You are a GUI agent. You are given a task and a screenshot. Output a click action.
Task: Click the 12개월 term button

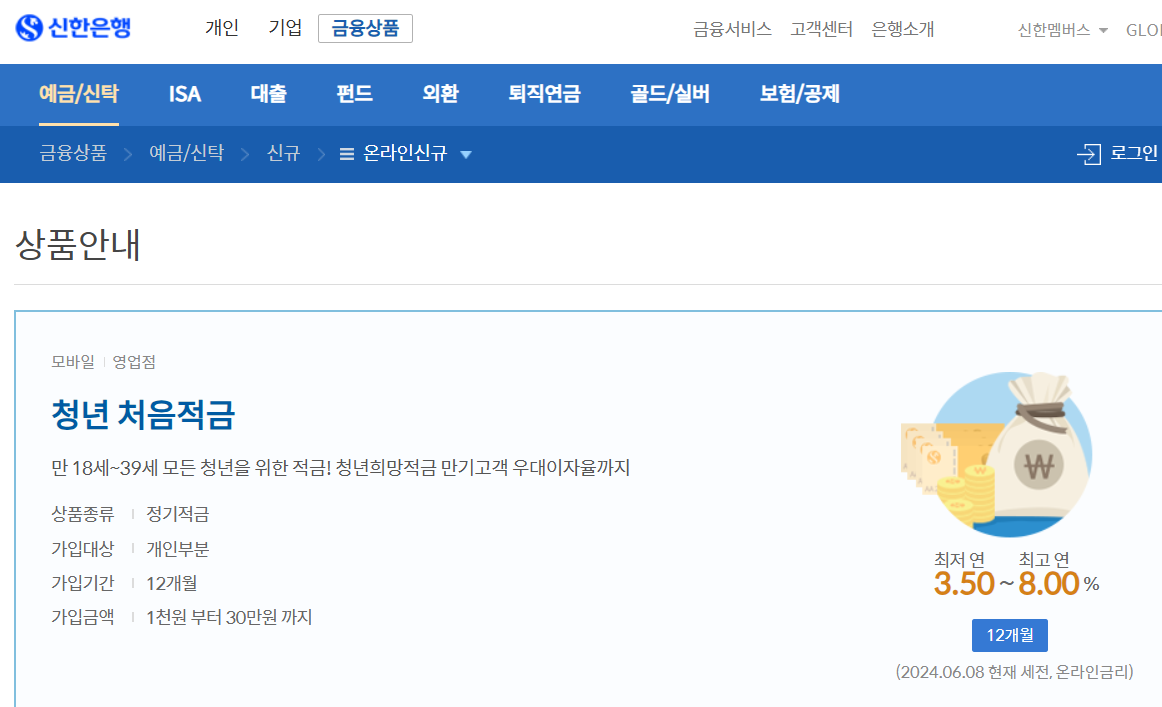(1009, 635)
